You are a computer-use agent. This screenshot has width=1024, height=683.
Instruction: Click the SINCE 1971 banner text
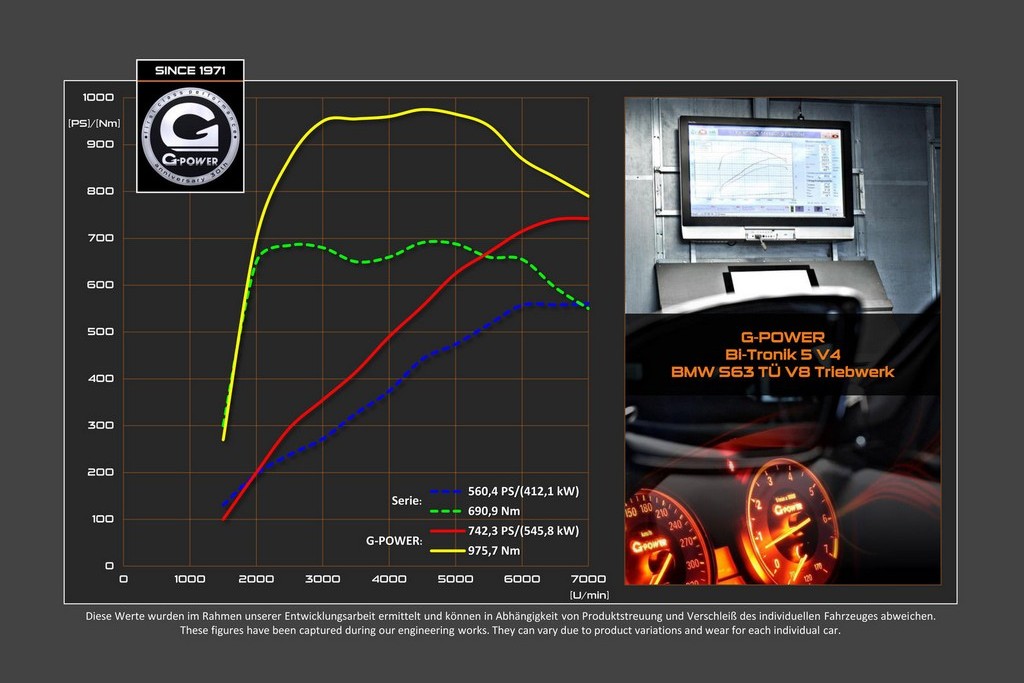coord(190,71)
